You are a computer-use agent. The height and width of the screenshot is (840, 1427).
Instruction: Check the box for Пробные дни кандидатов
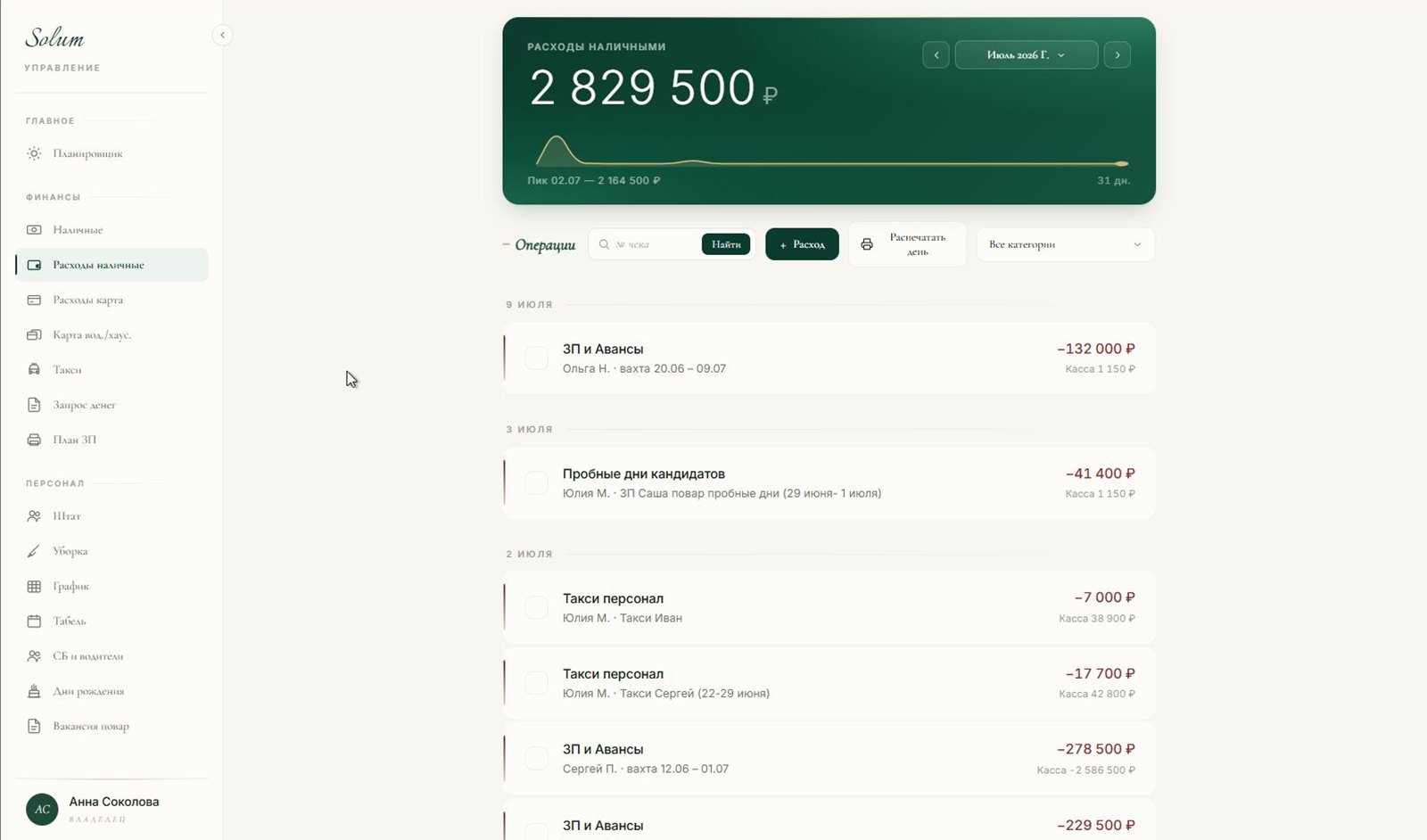coord(536,482)
